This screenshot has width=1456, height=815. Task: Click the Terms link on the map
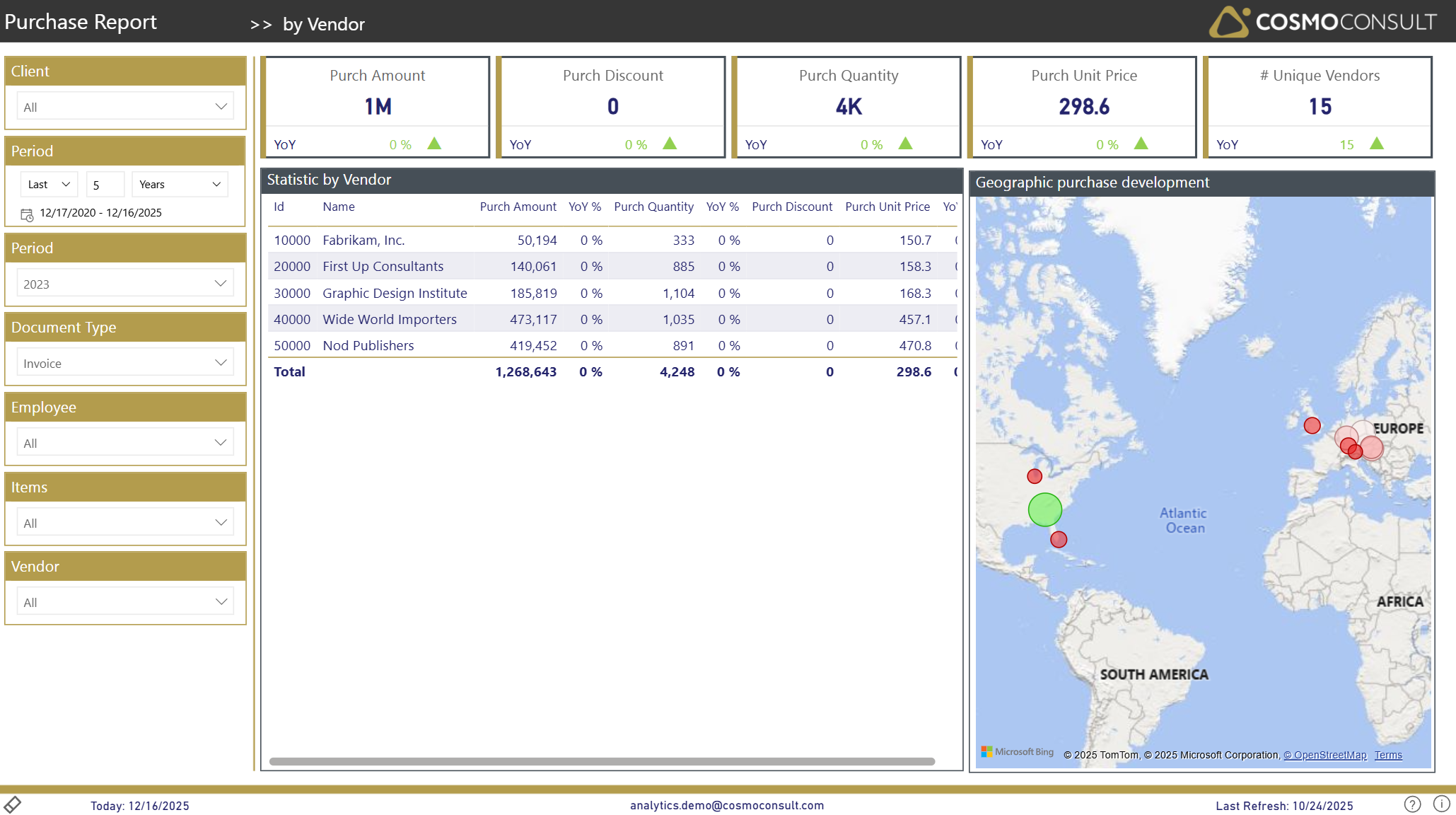[x=1387, y=755]
